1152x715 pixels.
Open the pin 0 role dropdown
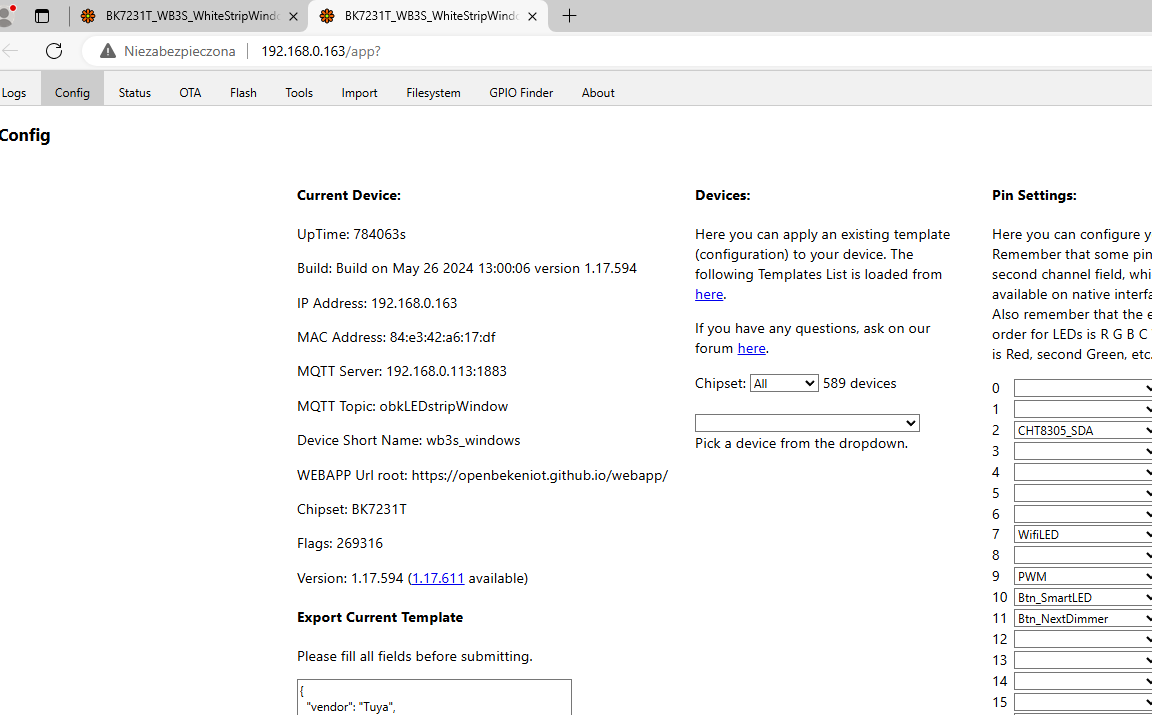pos(1083,388)
